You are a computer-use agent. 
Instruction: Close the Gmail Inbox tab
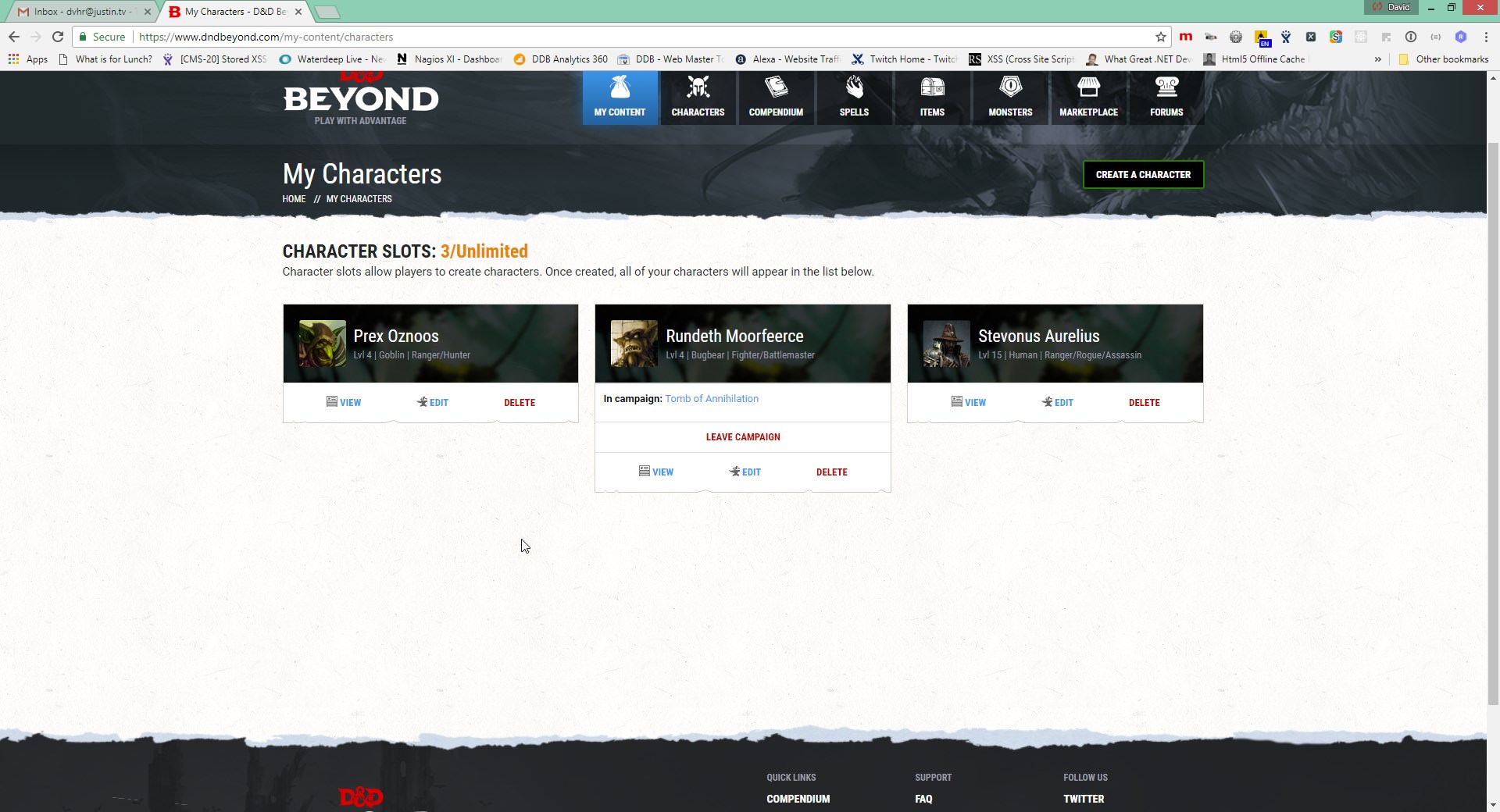[148, 12]
